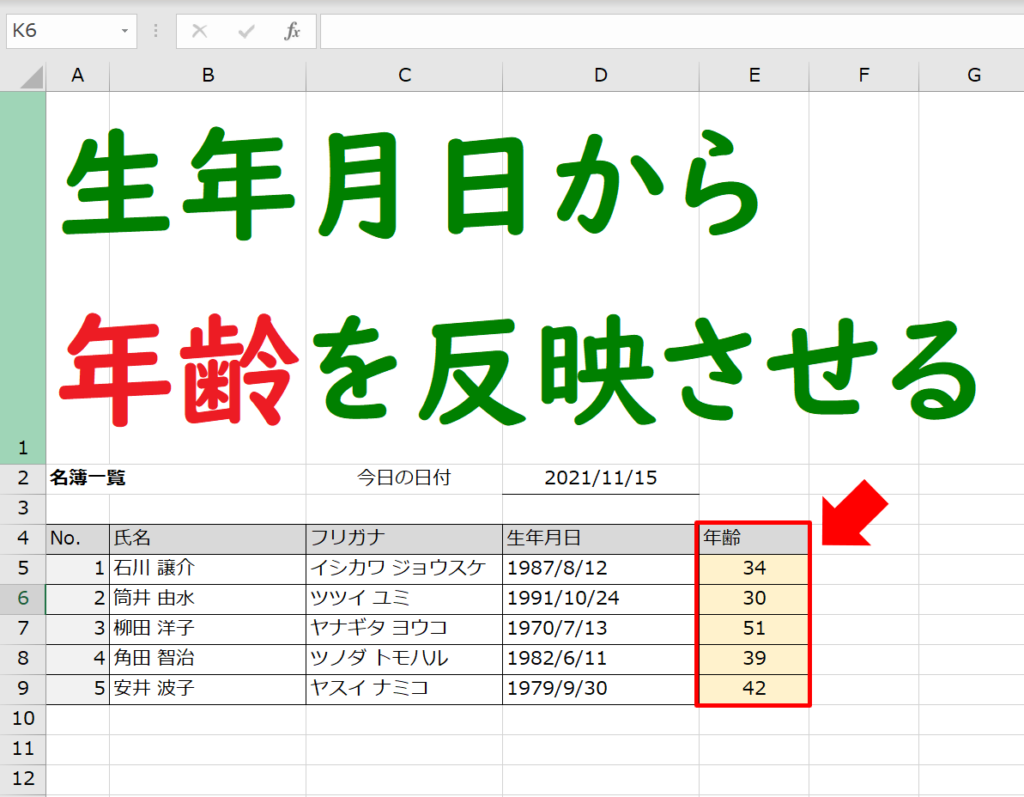Click the 年齢 header cell

(754, 538)
